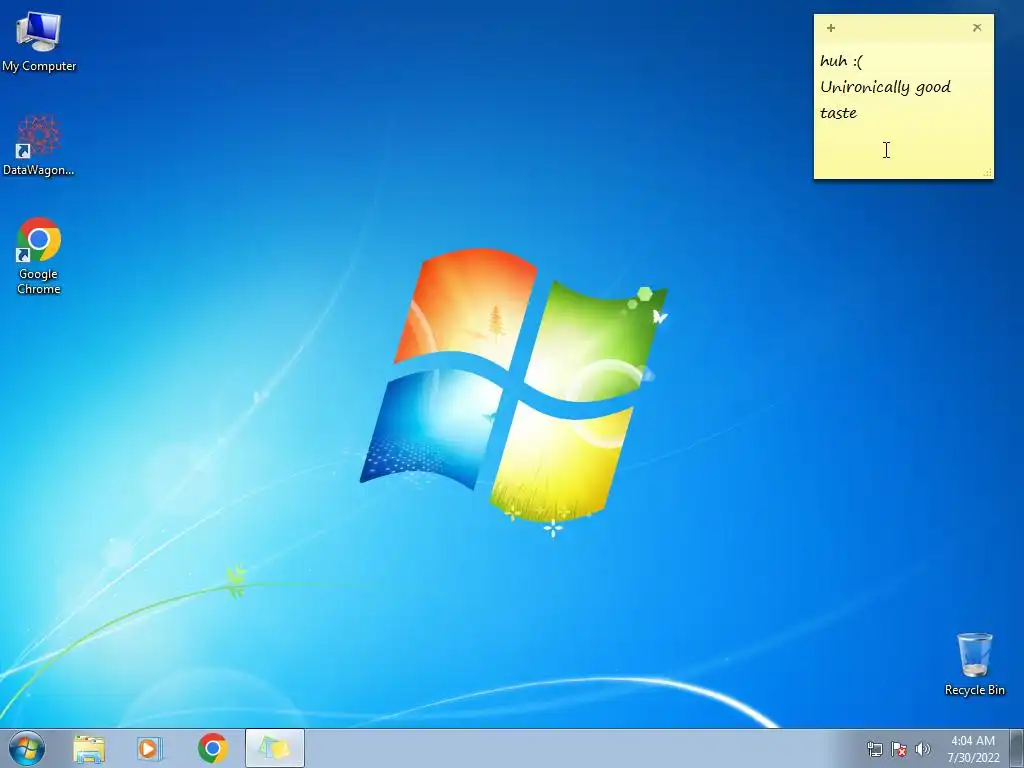
Task: Add a new sticky note with plus
Action: point(831,28)
